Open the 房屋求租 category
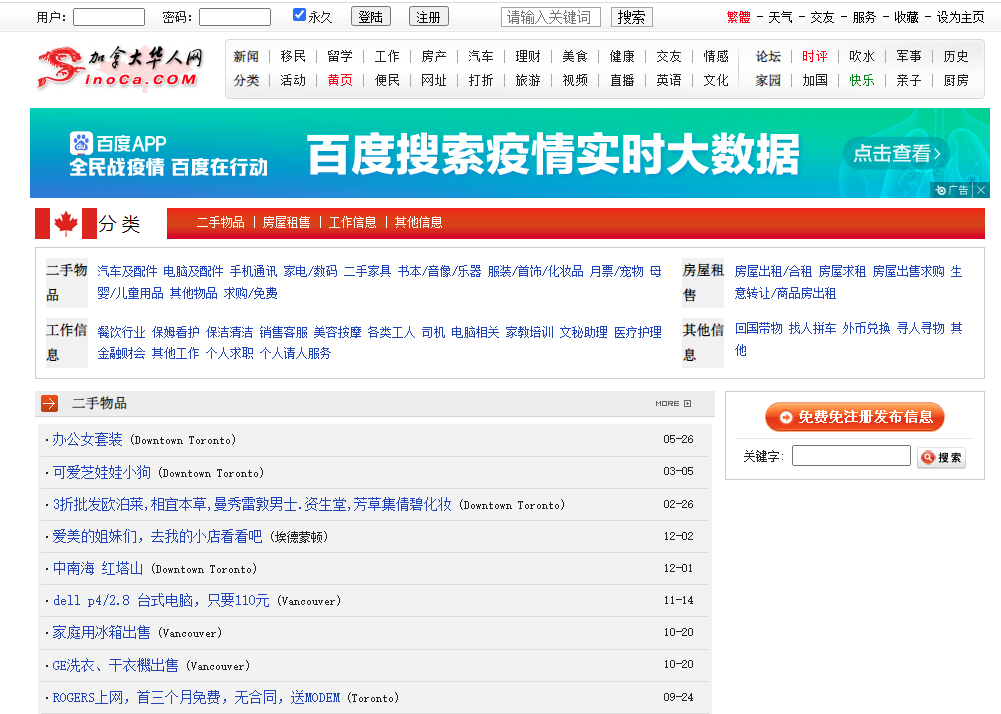1001x714 pixels. pos(843,271)
